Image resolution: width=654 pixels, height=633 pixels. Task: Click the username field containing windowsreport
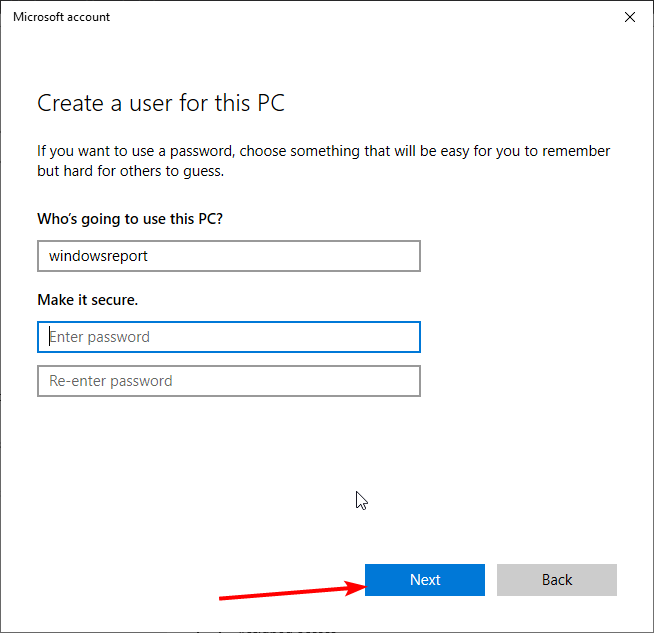228,256
